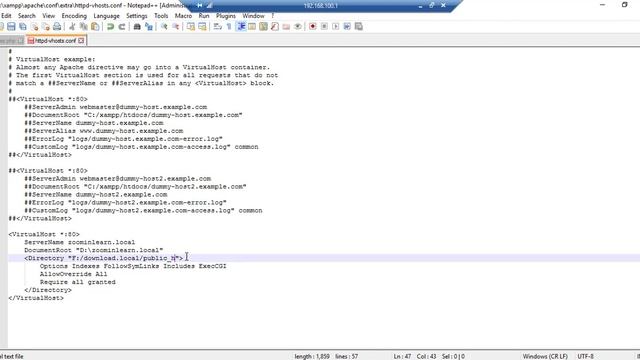Viewport: 640px width, 360px height.
Task: Open the Plugins menu
Action: 226,16
